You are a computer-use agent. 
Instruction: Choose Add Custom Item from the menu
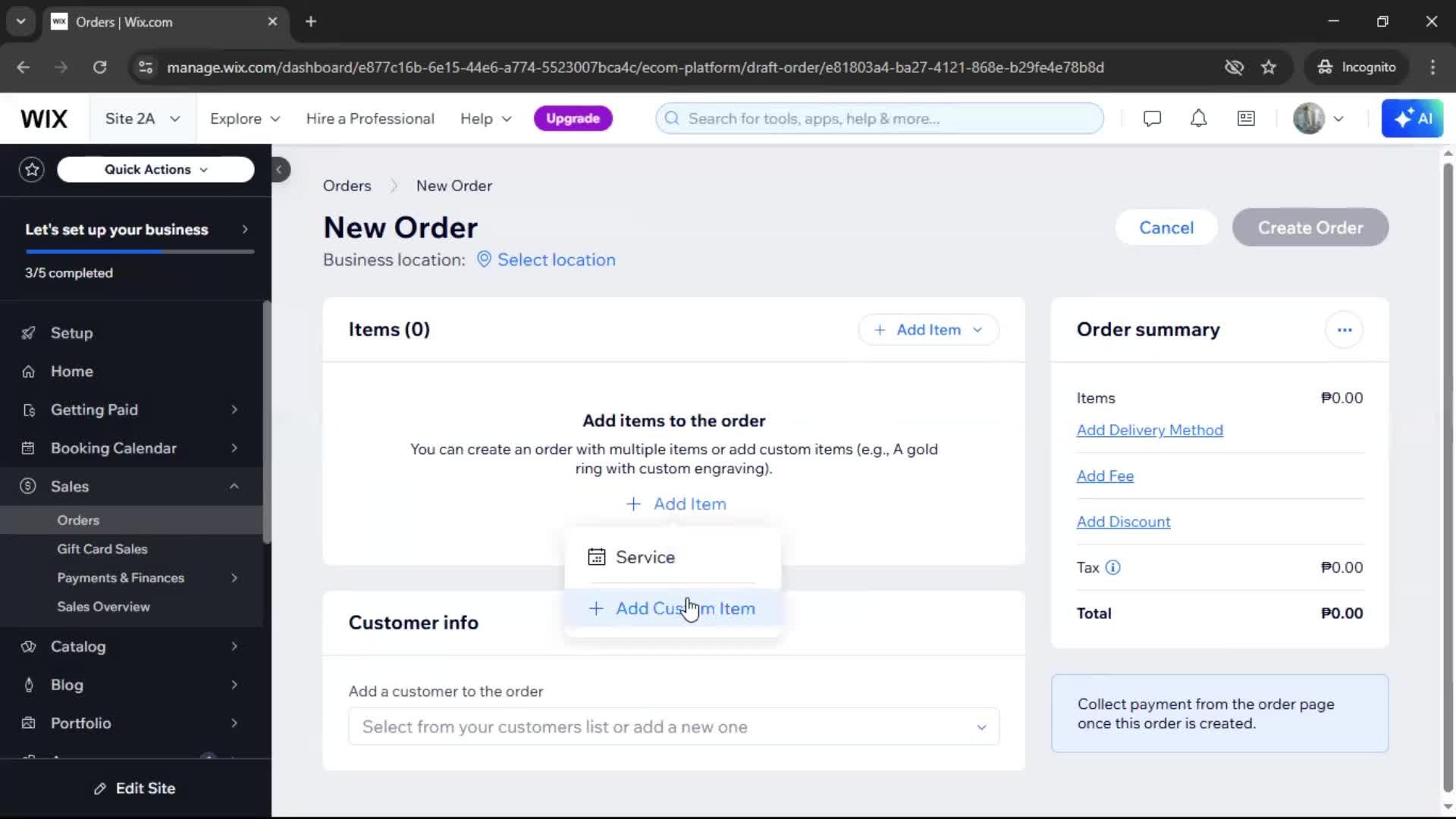[x=673, y=608]
